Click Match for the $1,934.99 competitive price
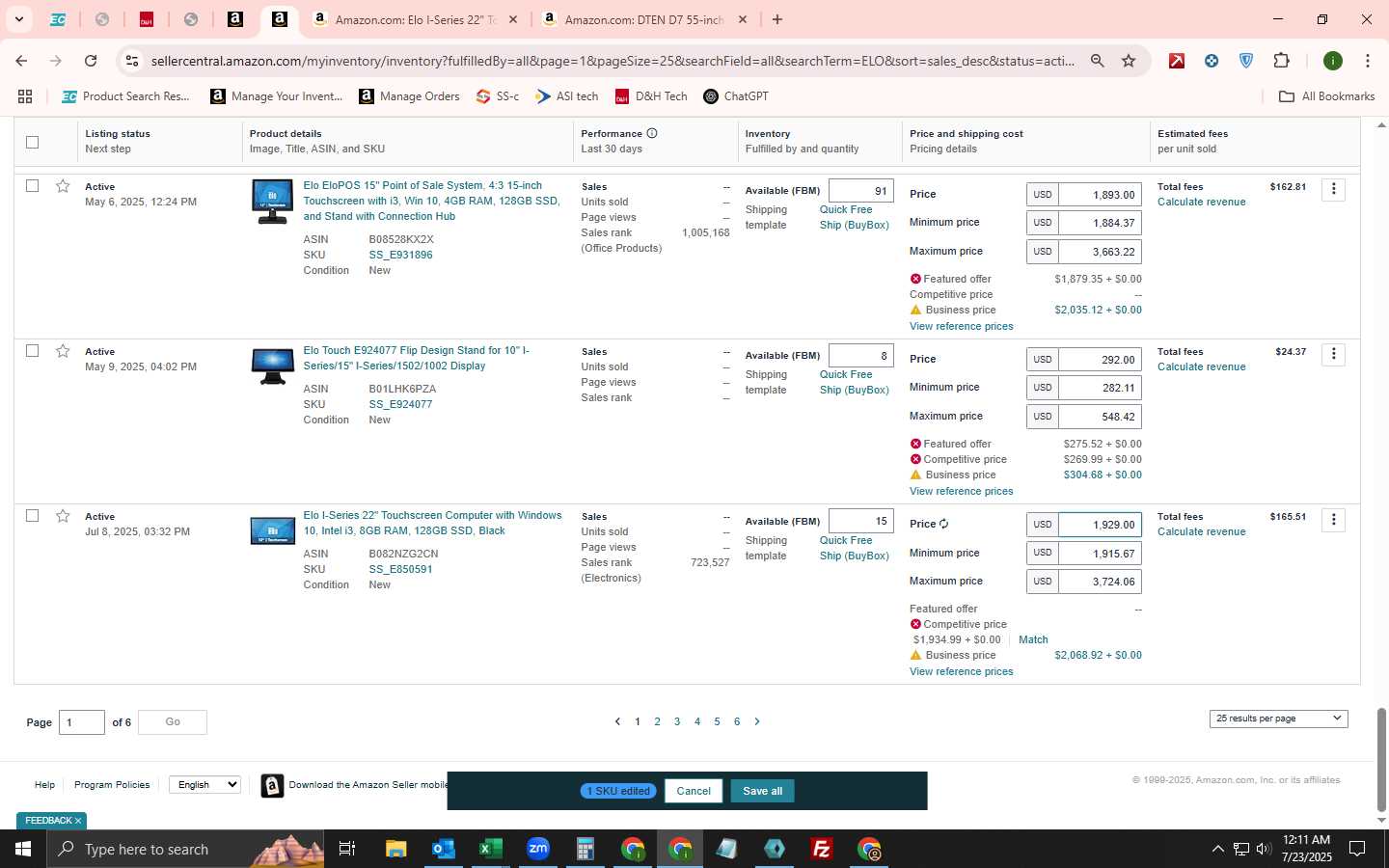This screenshot has height=868, width=1389. coord(1033,639)
